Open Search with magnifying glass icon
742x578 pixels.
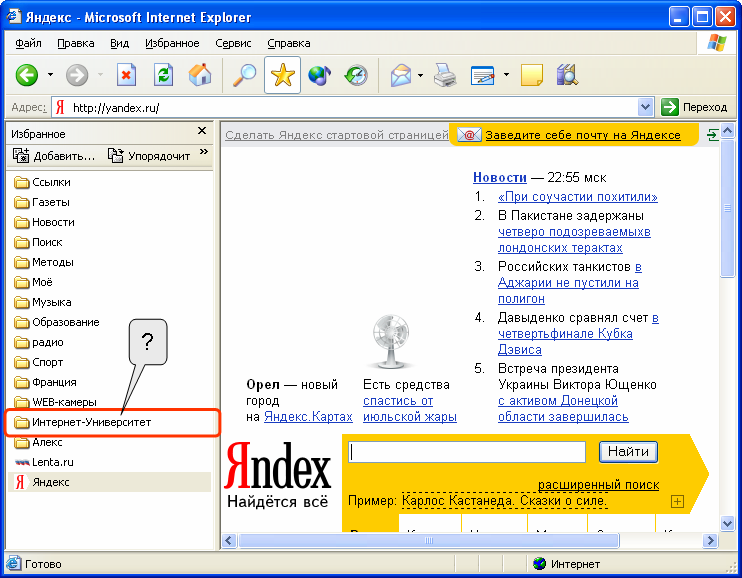point(244,75)
